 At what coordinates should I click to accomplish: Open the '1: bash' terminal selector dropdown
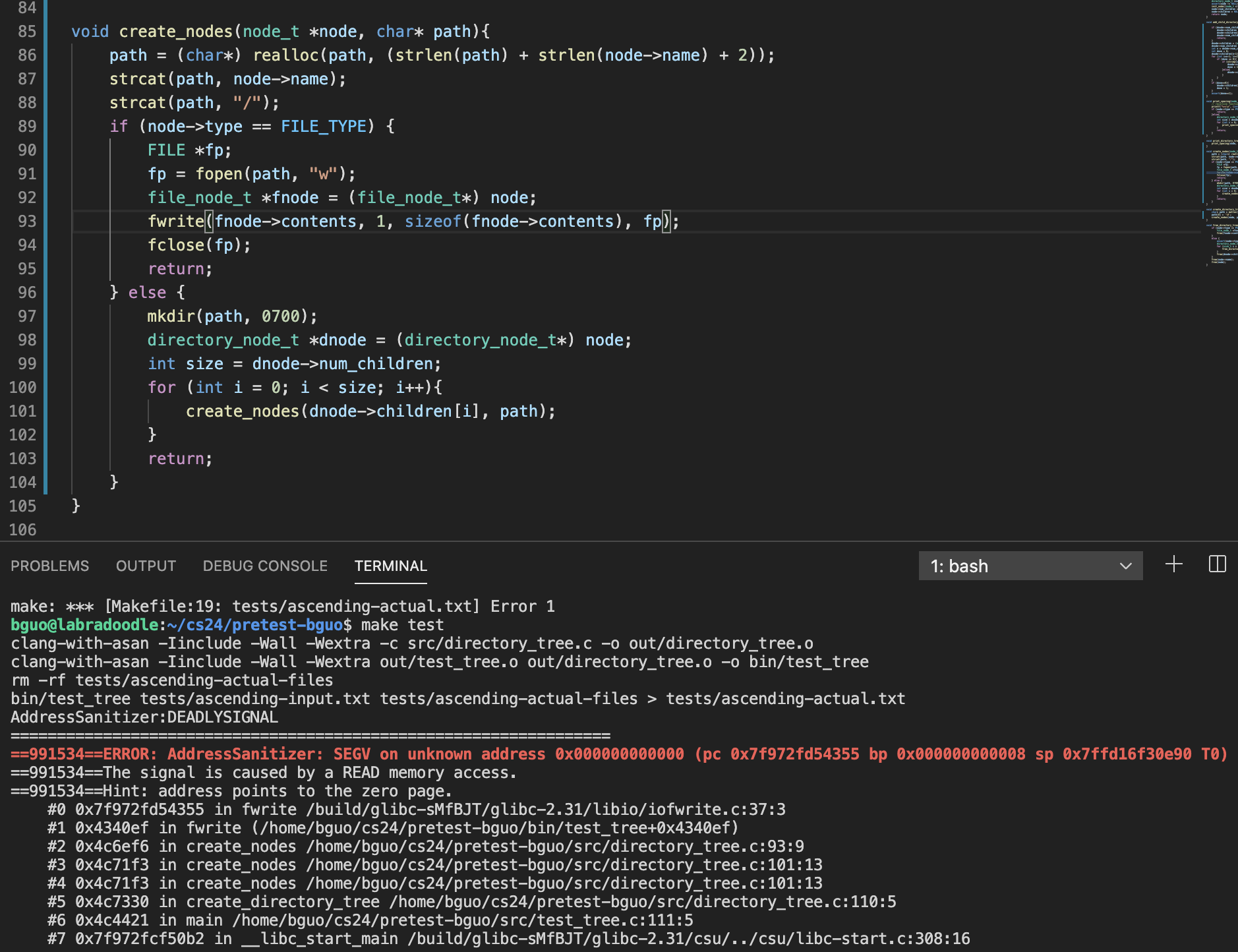coord(1030,566)
